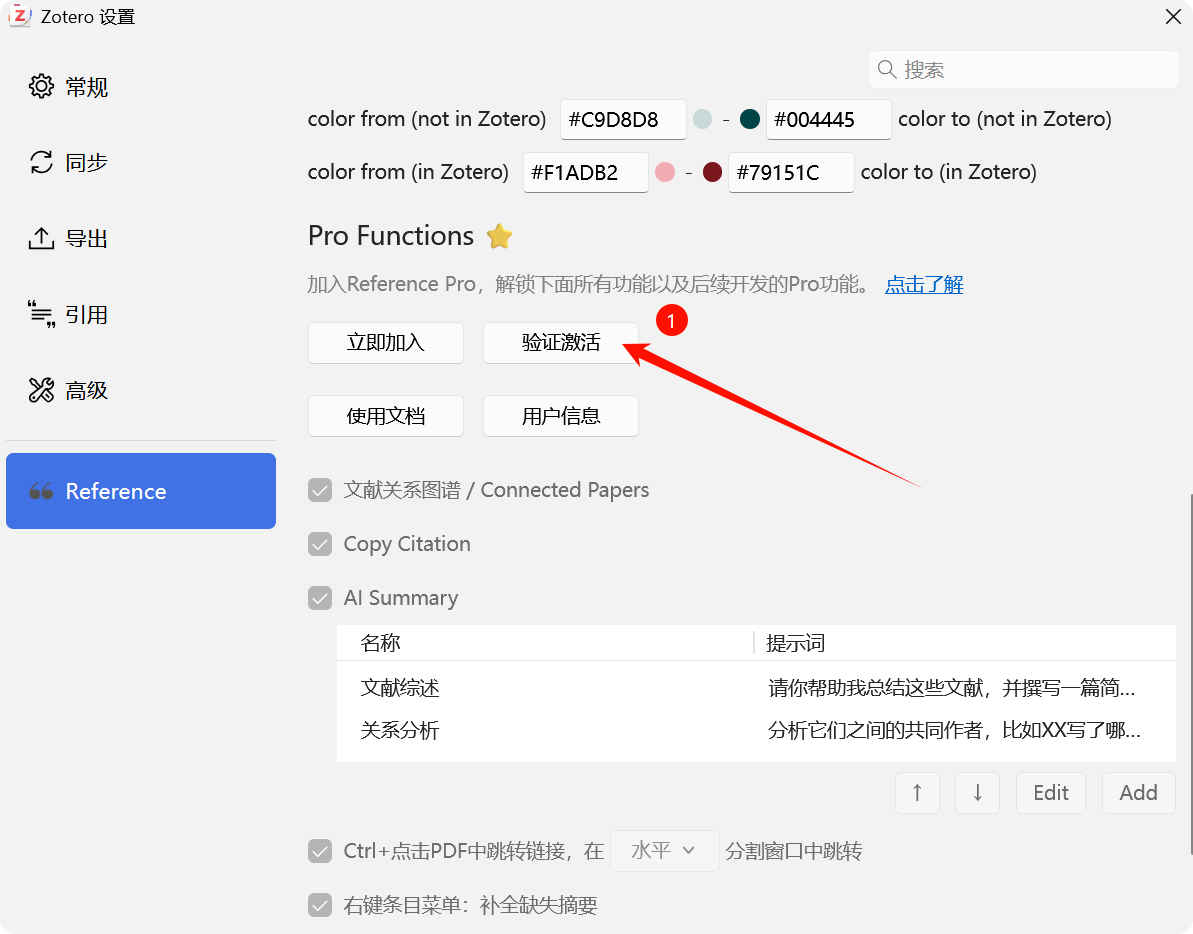Move selected prompt up with arrow button
The image size is (1193, 934).
(x=918, y=793)
